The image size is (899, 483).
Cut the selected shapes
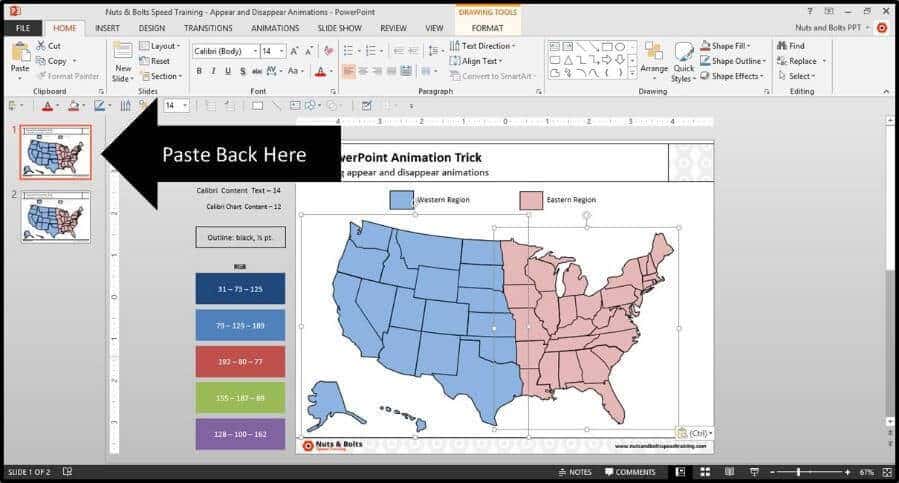49,46
